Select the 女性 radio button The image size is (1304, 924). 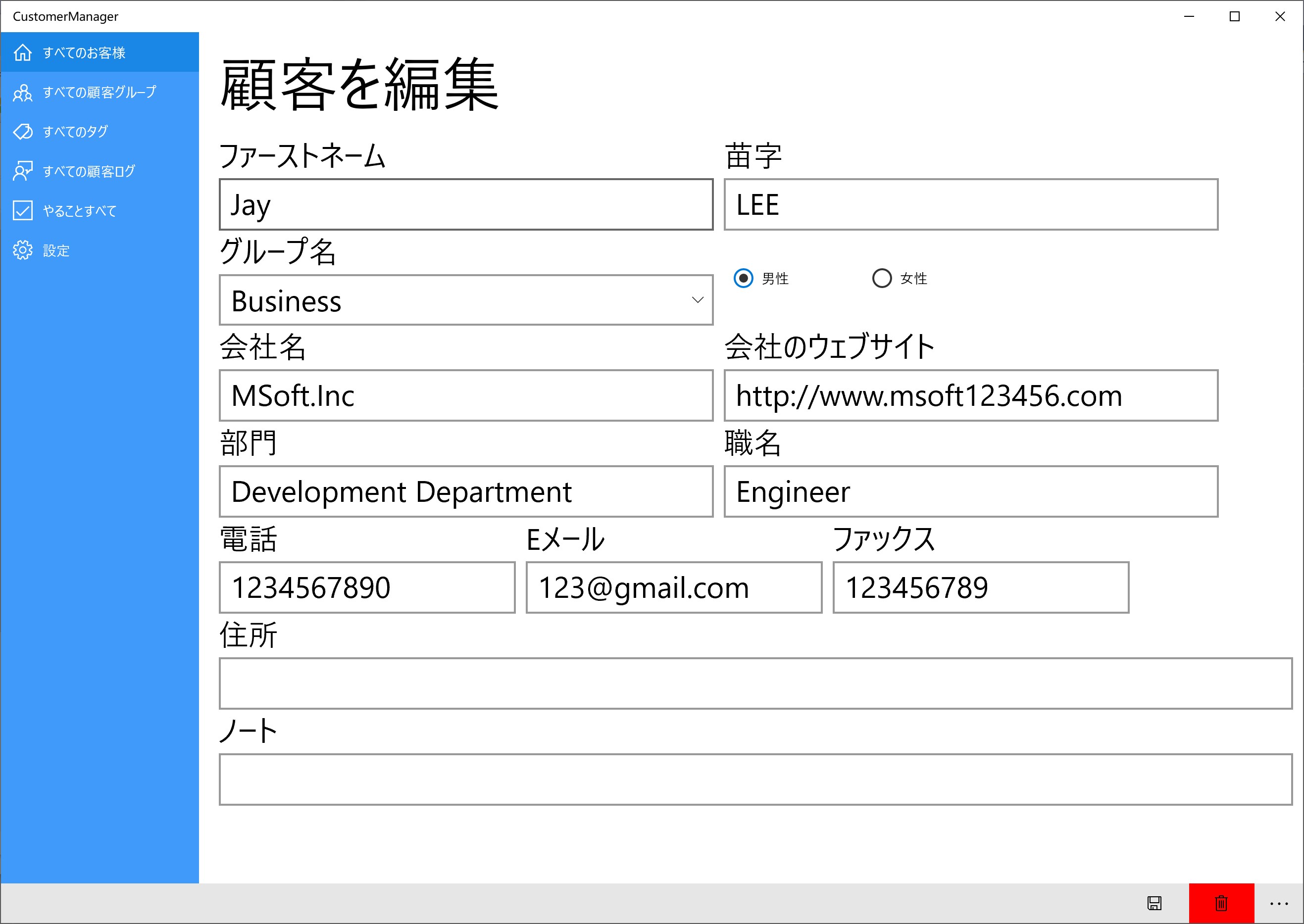click(x=882, y=278)
